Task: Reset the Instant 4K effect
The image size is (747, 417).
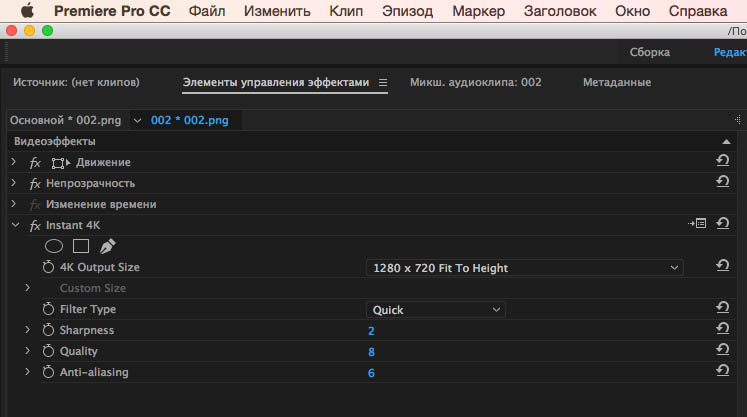Action: [x=723, y=224]
